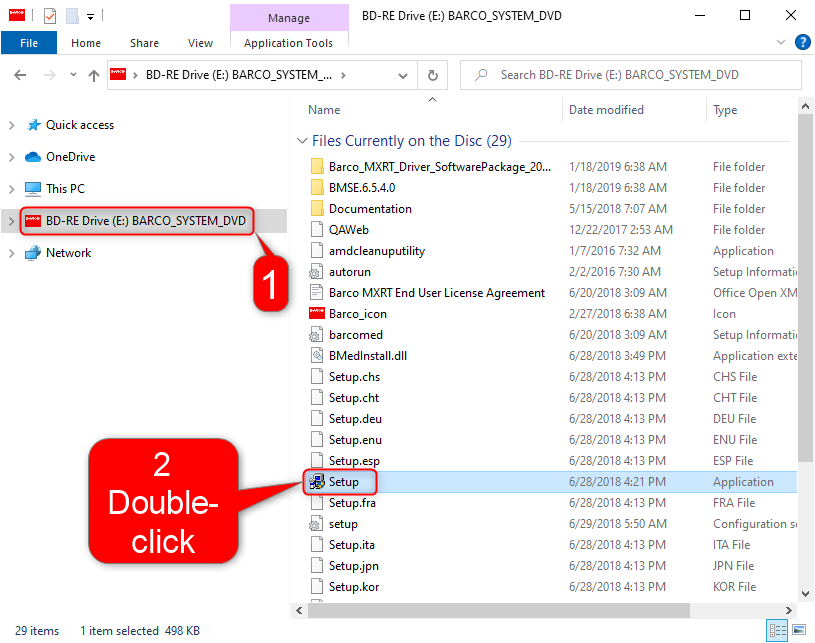The image size is (815, 643).
Task: Switch to the View ribbon tab
Action: [x=200, y=43]
